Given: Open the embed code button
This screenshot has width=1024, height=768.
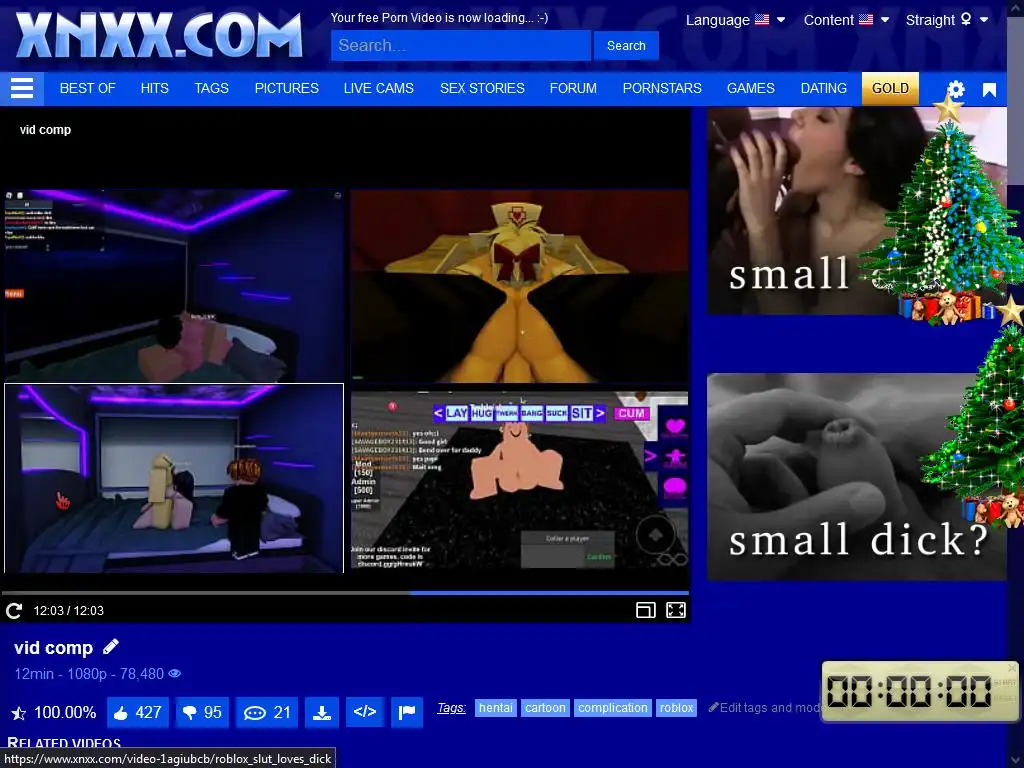Looking at the screenshot, I should [365, 712].
